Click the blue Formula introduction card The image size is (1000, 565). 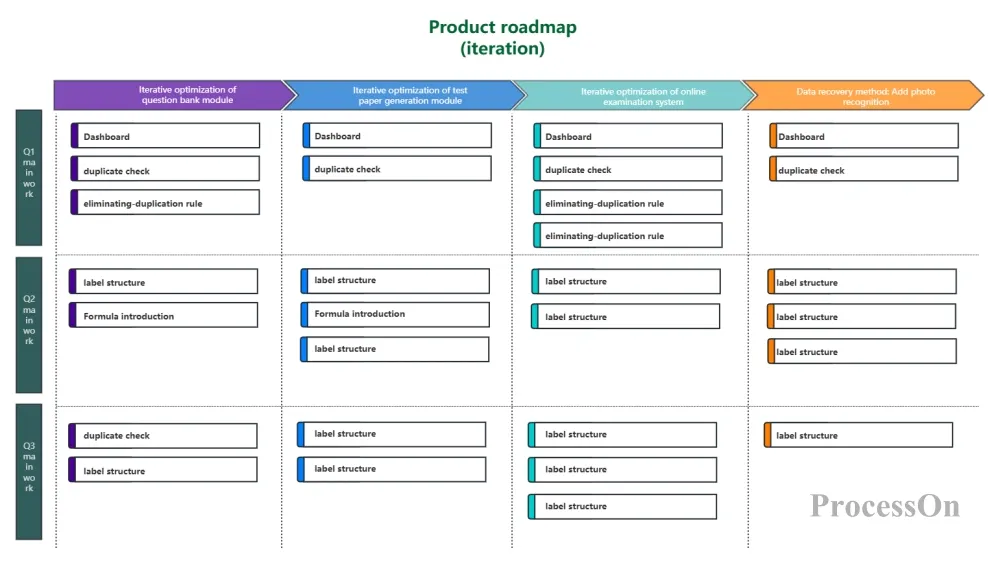(395, 314)
